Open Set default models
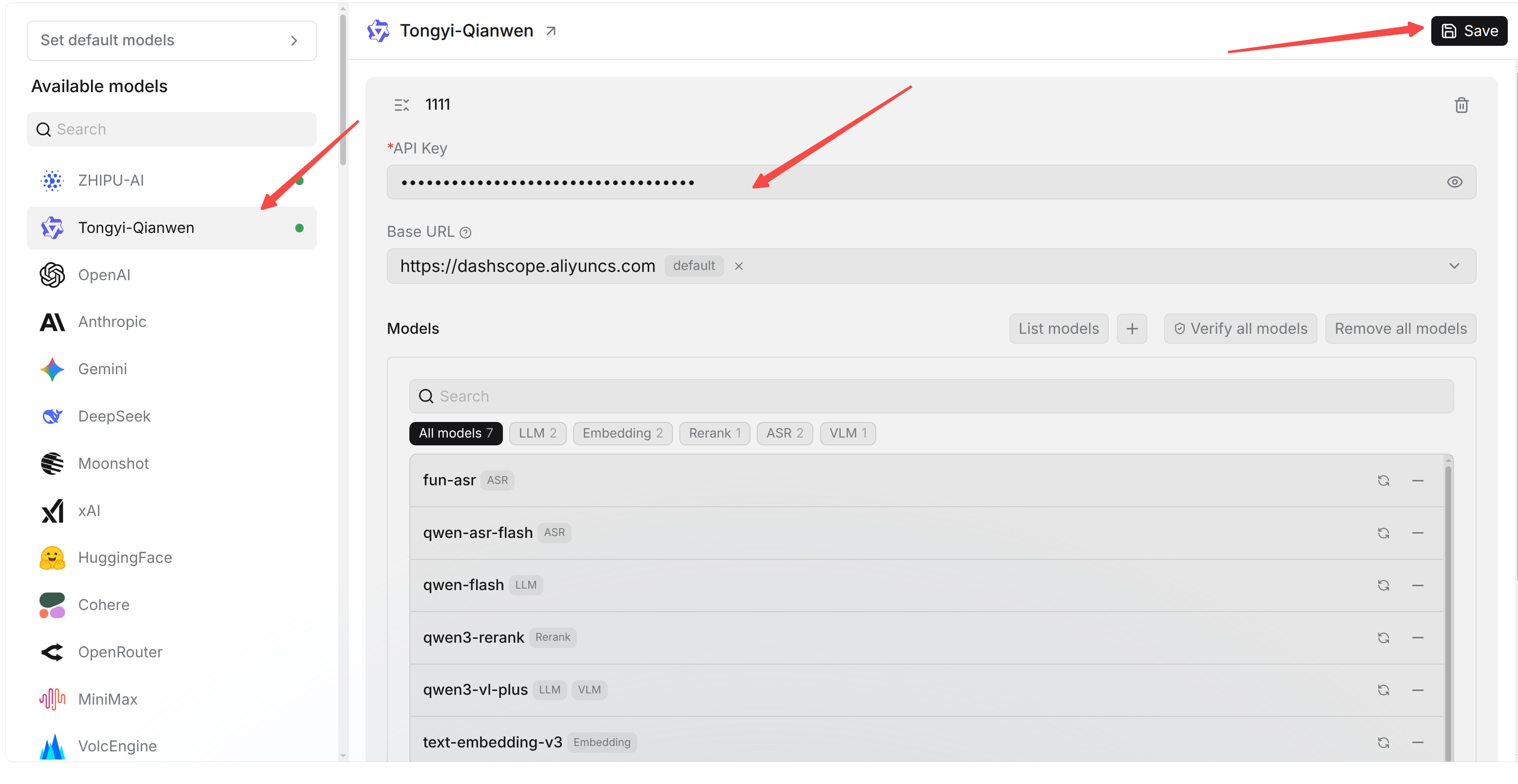The image size is (1518, 784). (172, 40)
